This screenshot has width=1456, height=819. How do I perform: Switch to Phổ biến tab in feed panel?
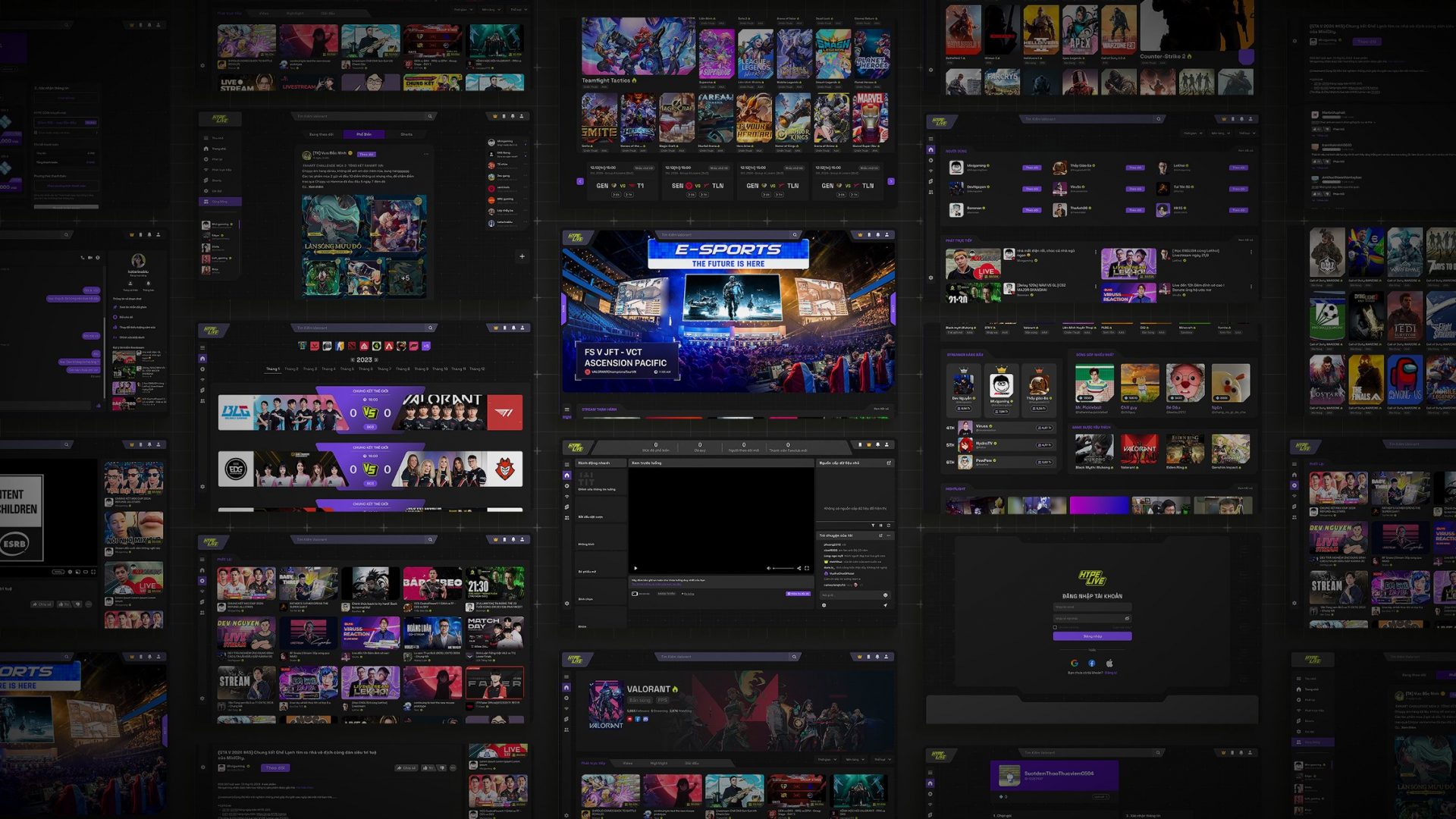pyautogui.click(x=364, y=134)
